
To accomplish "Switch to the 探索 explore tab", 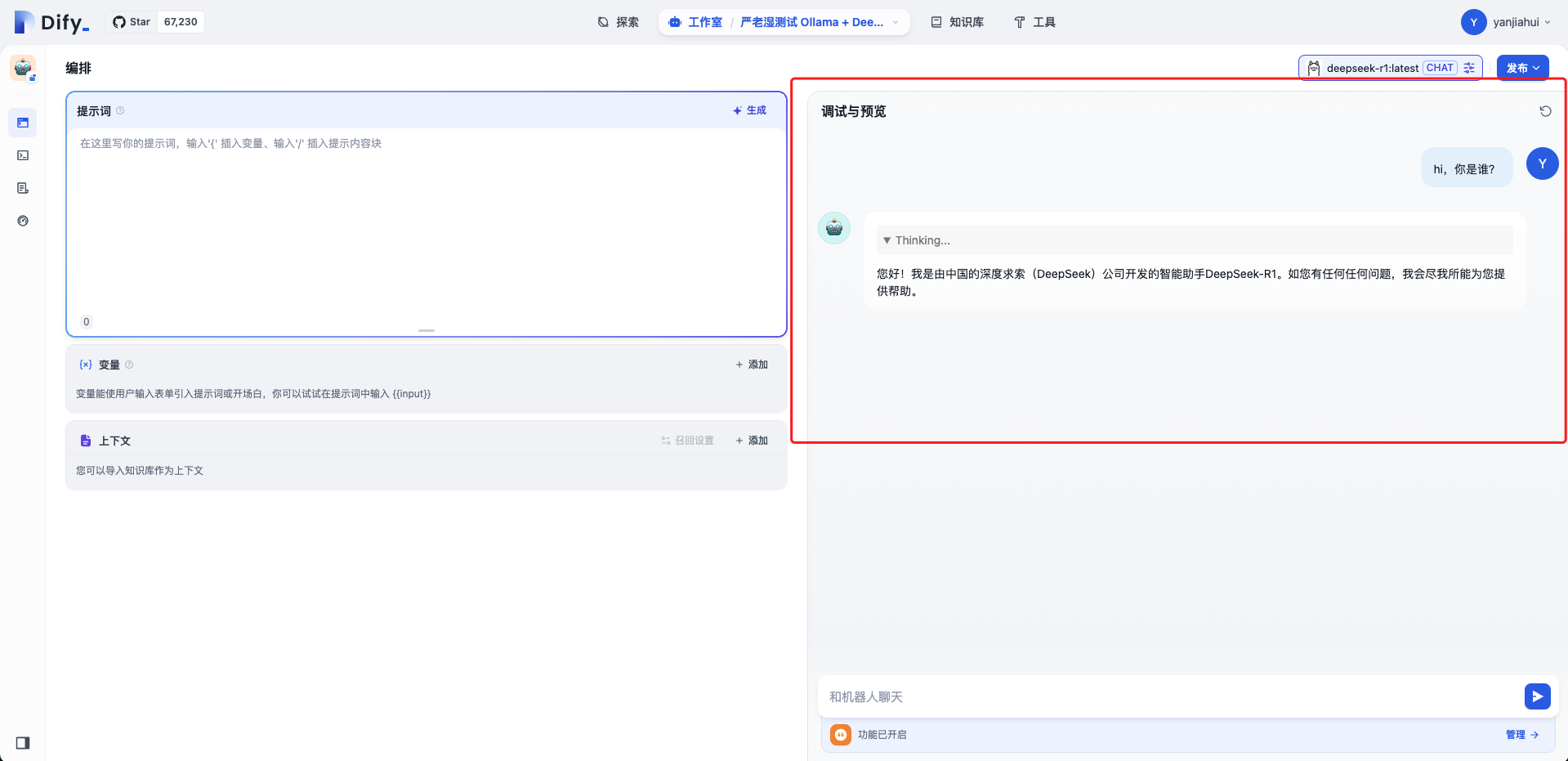I will [x=618, y=22].
